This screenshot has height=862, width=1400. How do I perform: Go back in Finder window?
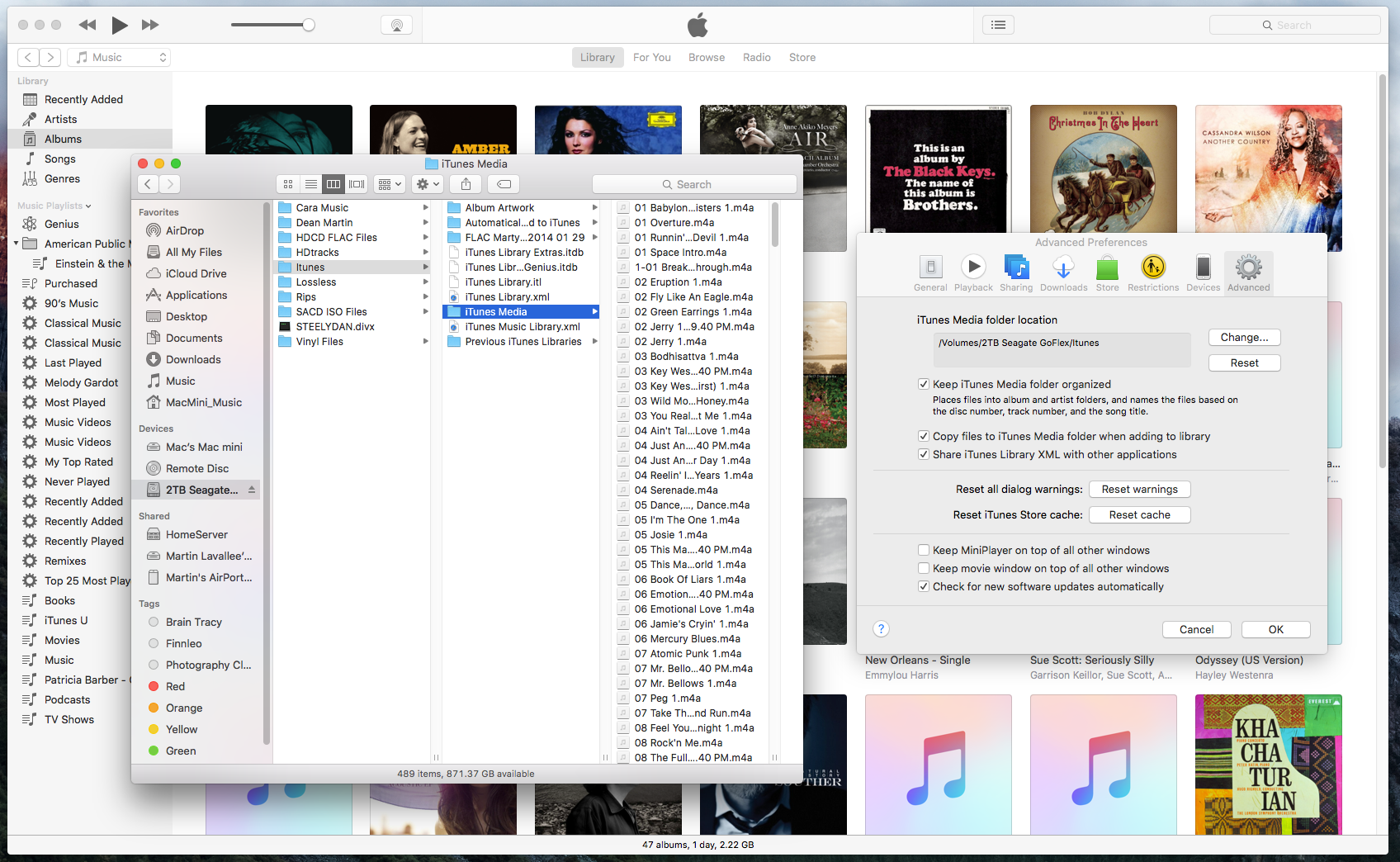pyautogui.click(x=148, y=184)
